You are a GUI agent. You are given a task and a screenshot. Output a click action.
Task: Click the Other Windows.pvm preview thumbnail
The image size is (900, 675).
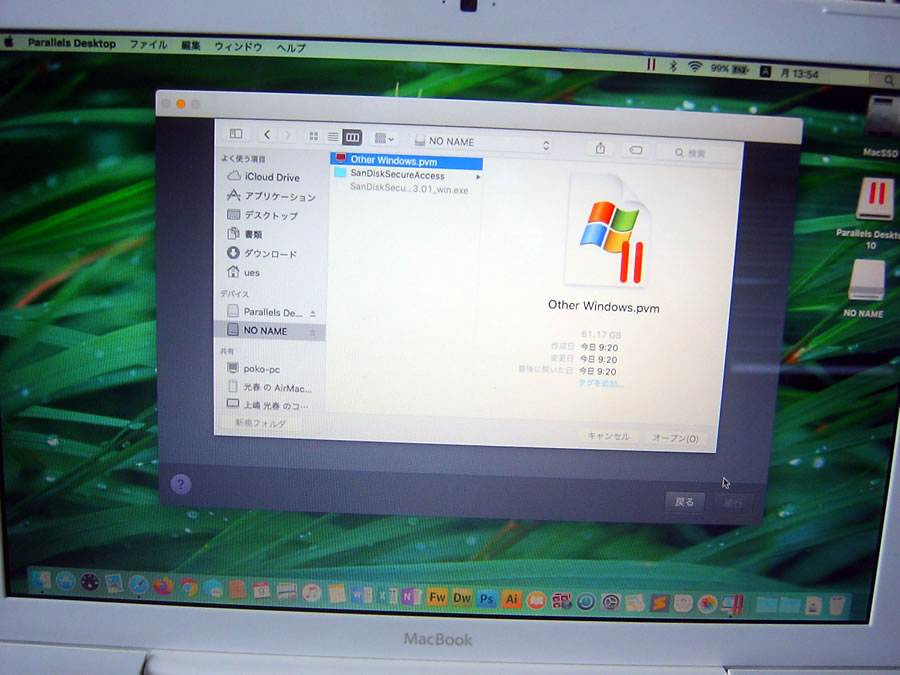tap(608, 232)
